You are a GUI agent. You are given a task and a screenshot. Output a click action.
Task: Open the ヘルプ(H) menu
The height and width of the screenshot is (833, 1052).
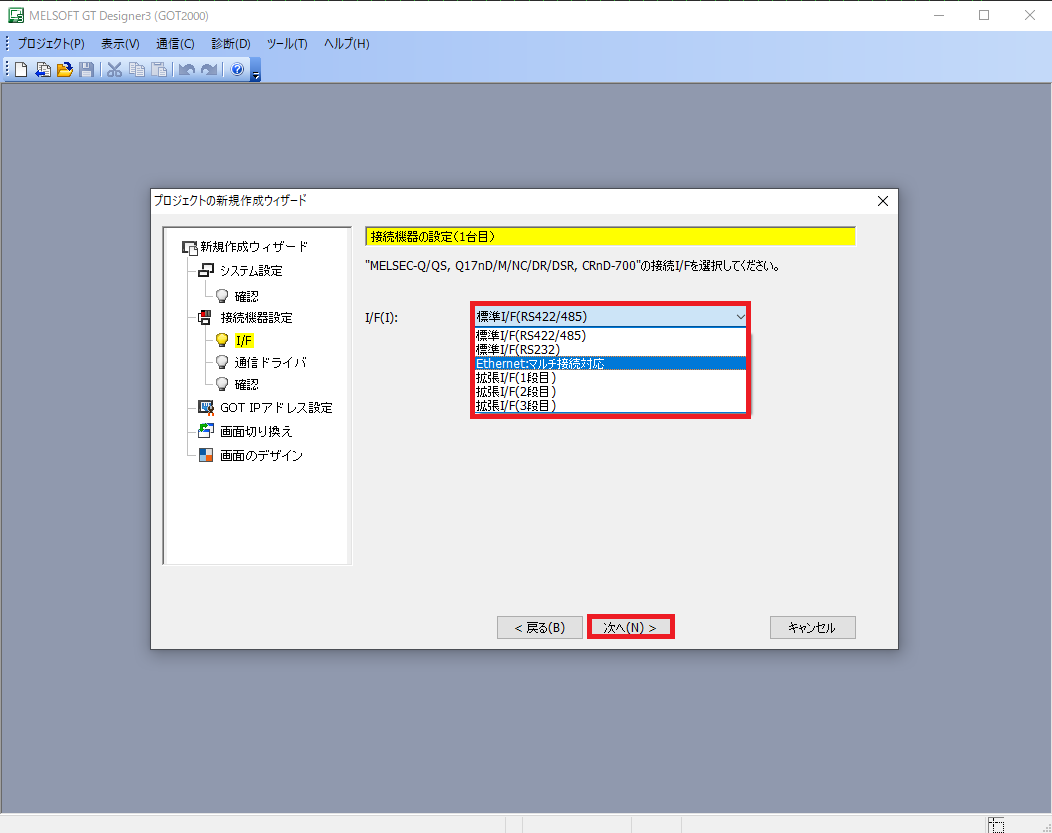coord(346,44)
